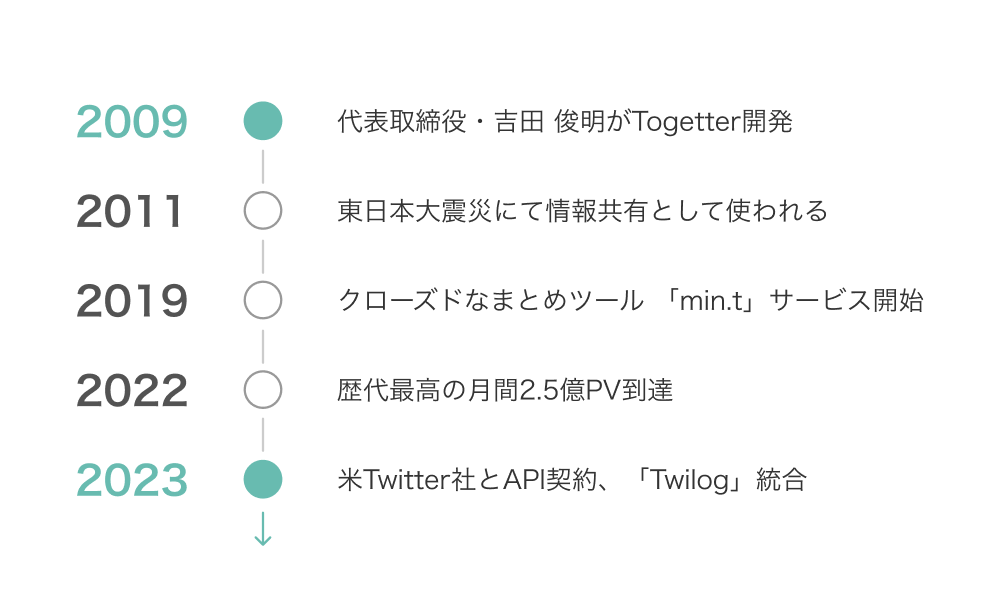This screenshot has height=600, width=1000.
Task: Open the 東日本大震災 event description
Action: 583,212
